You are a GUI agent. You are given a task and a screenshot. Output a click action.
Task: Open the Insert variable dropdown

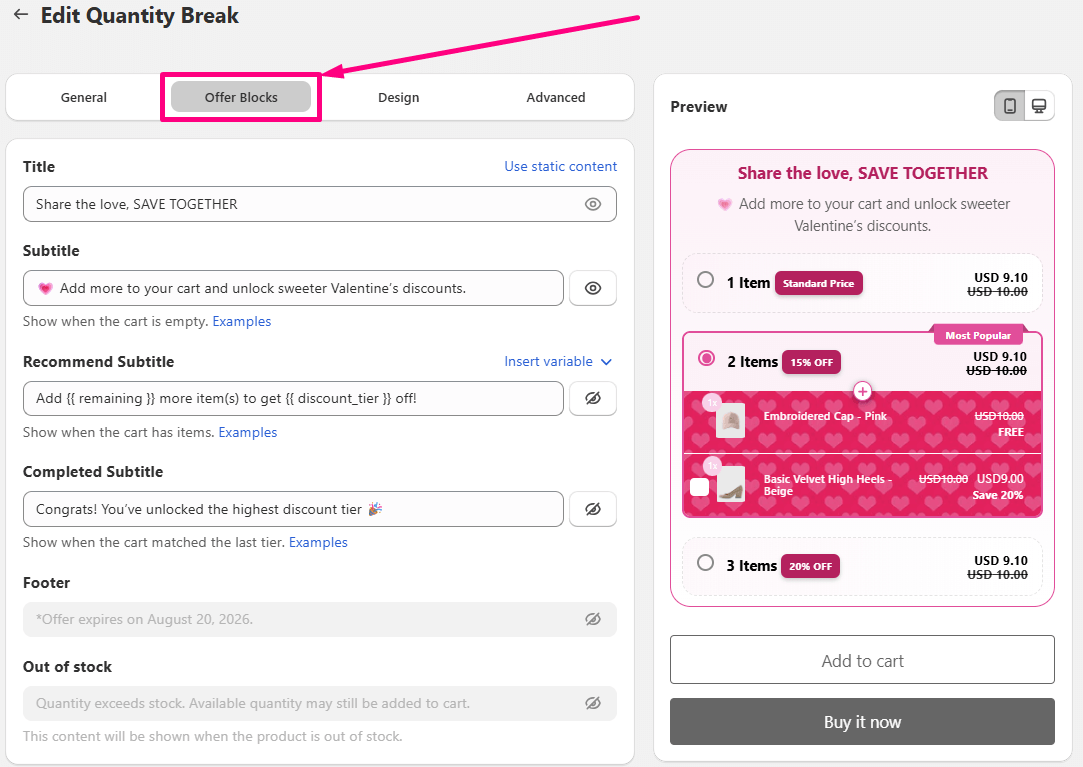[x=558, y=361]
